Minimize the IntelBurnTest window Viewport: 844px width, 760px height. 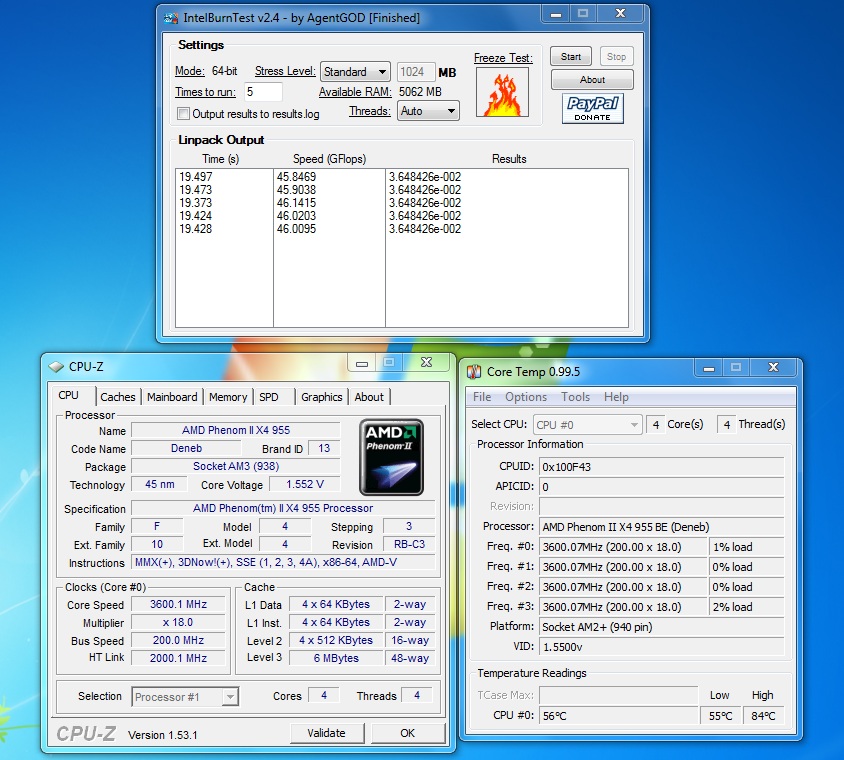pyautogui.click(x=556, y=14)
